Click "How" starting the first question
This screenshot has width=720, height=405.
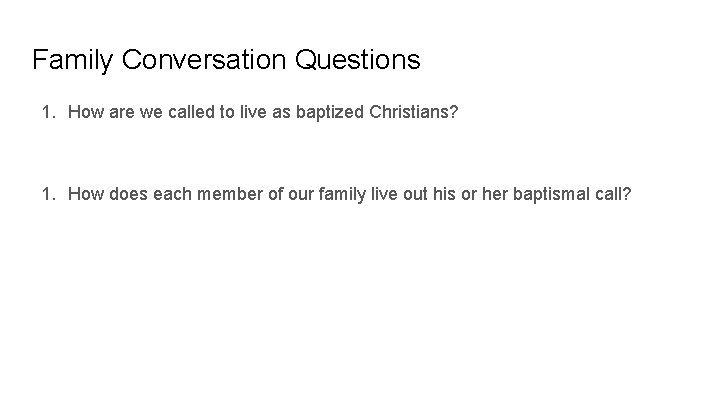[83, 114]
